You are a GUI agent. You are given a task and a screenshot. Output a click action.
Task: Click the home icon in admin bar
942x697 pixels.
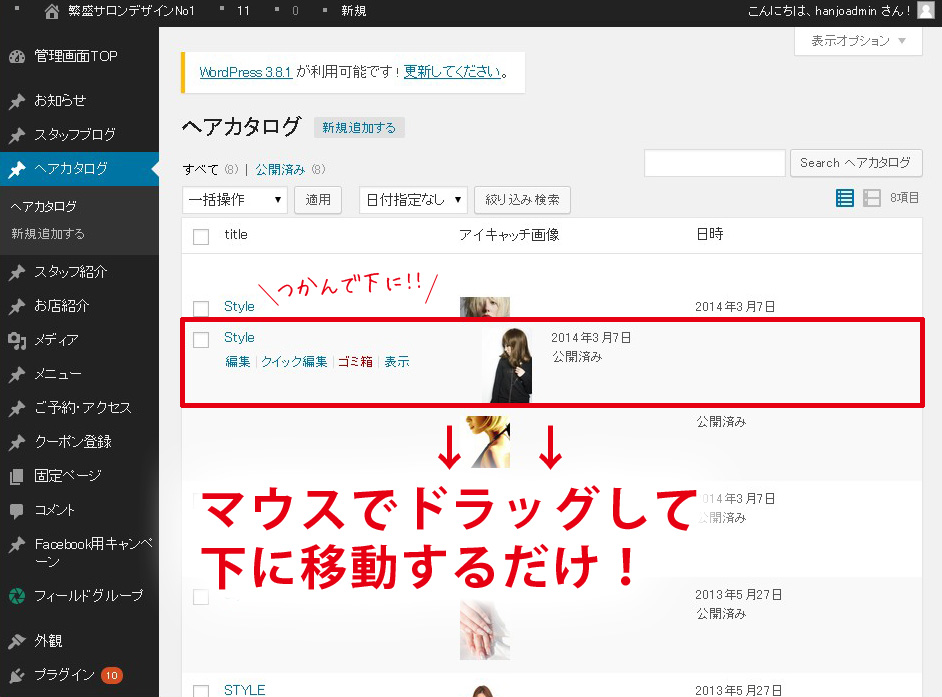point(52,11)
